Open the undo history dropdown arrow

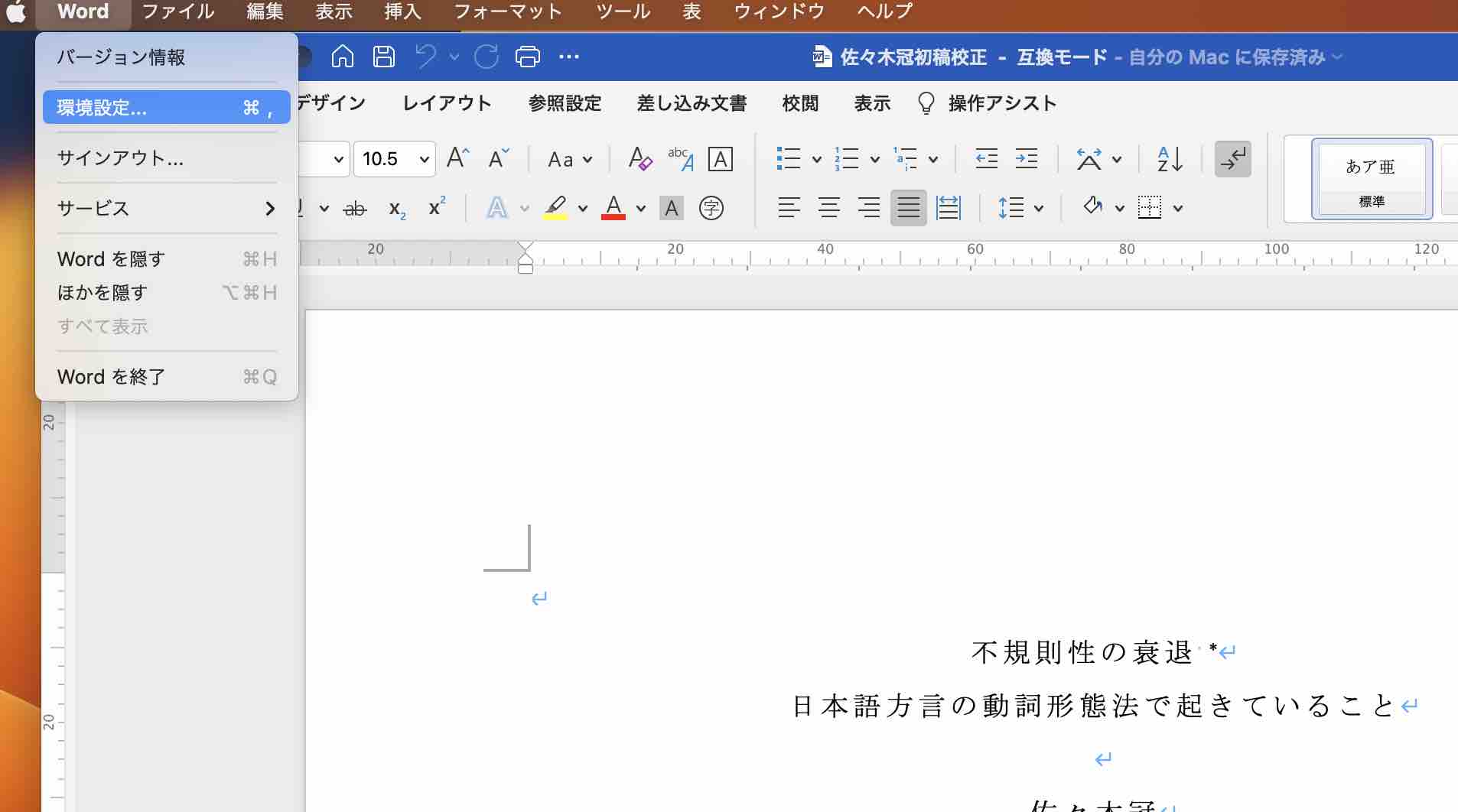[454, 57]
